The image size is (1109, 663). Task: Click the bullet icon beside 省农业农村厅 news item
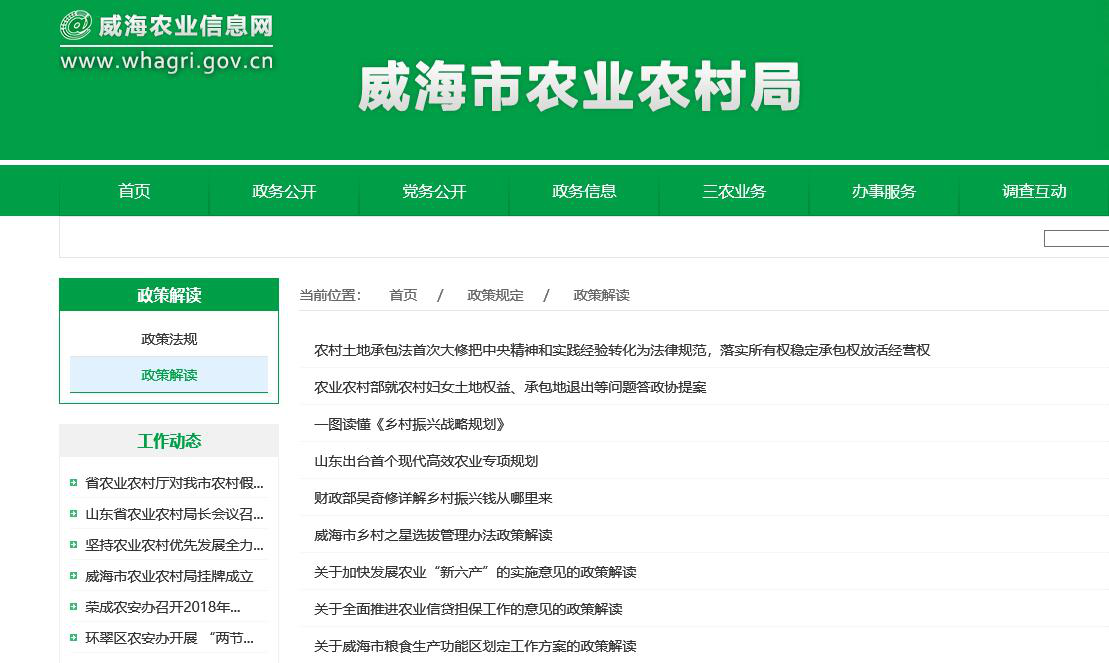coord(74,483)
